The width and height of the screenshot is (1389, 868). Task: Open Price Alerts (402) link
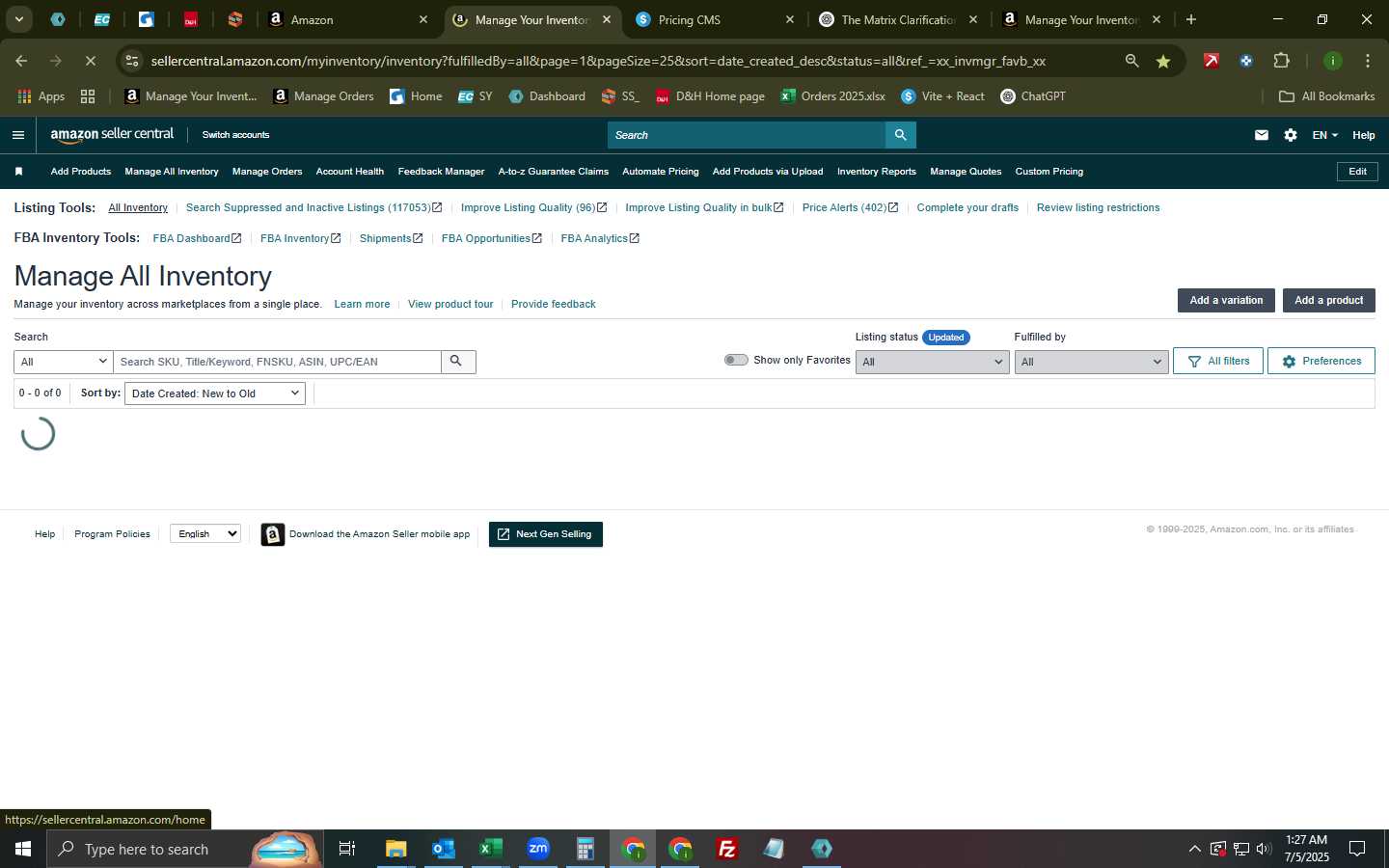coord(850,207)
